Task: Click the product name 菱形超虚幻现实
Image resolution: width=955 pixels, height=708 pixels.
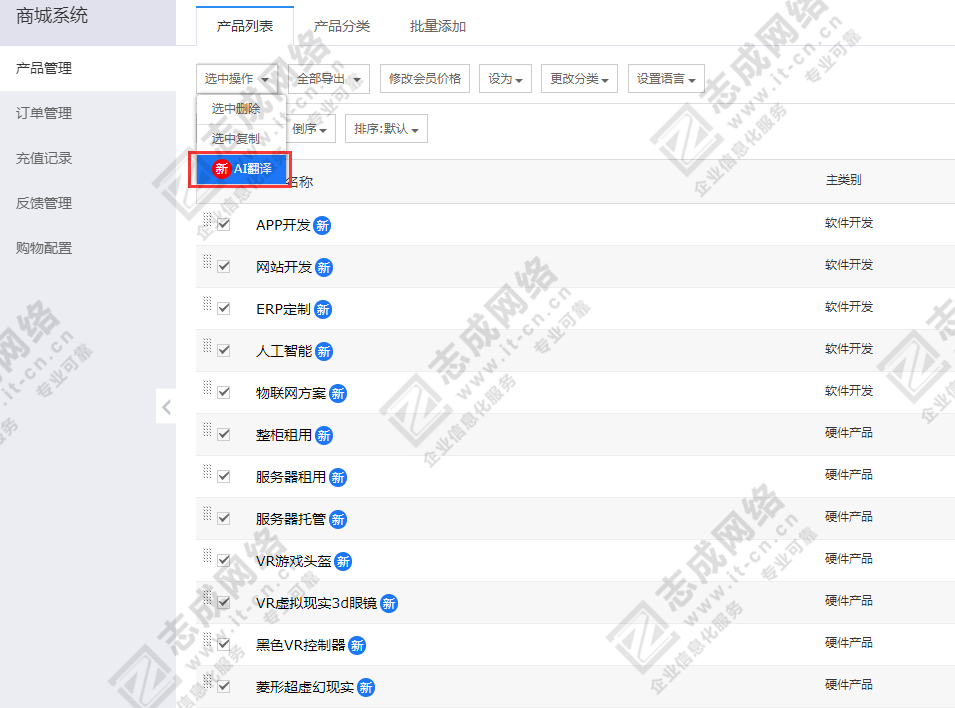Action: click(x=305, y=687)
